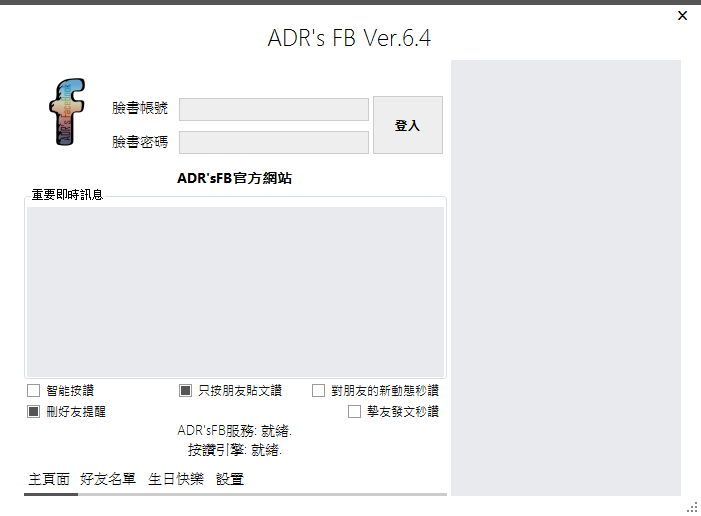Screen dimensions: 701x516
Task: Focus the 臉書帳號 account input field
Action: [274, 110]
